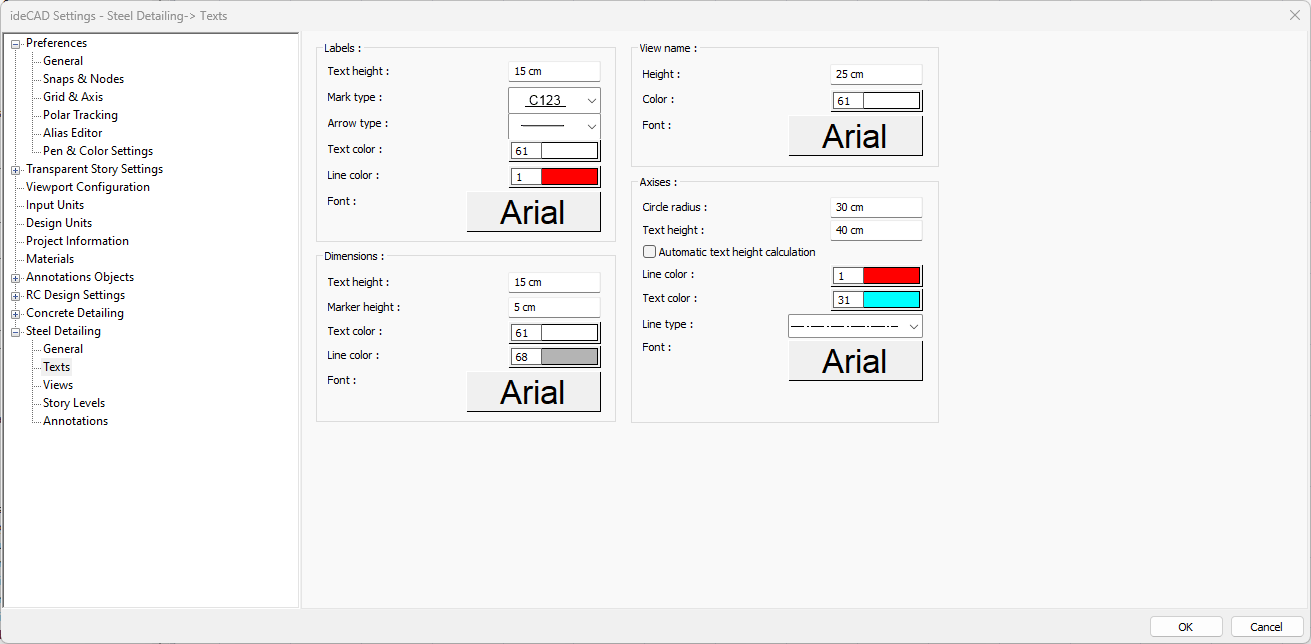Screen dimensions: 1311x644
Task: Select Views under Steel Detailing
Action: point(58,385)
